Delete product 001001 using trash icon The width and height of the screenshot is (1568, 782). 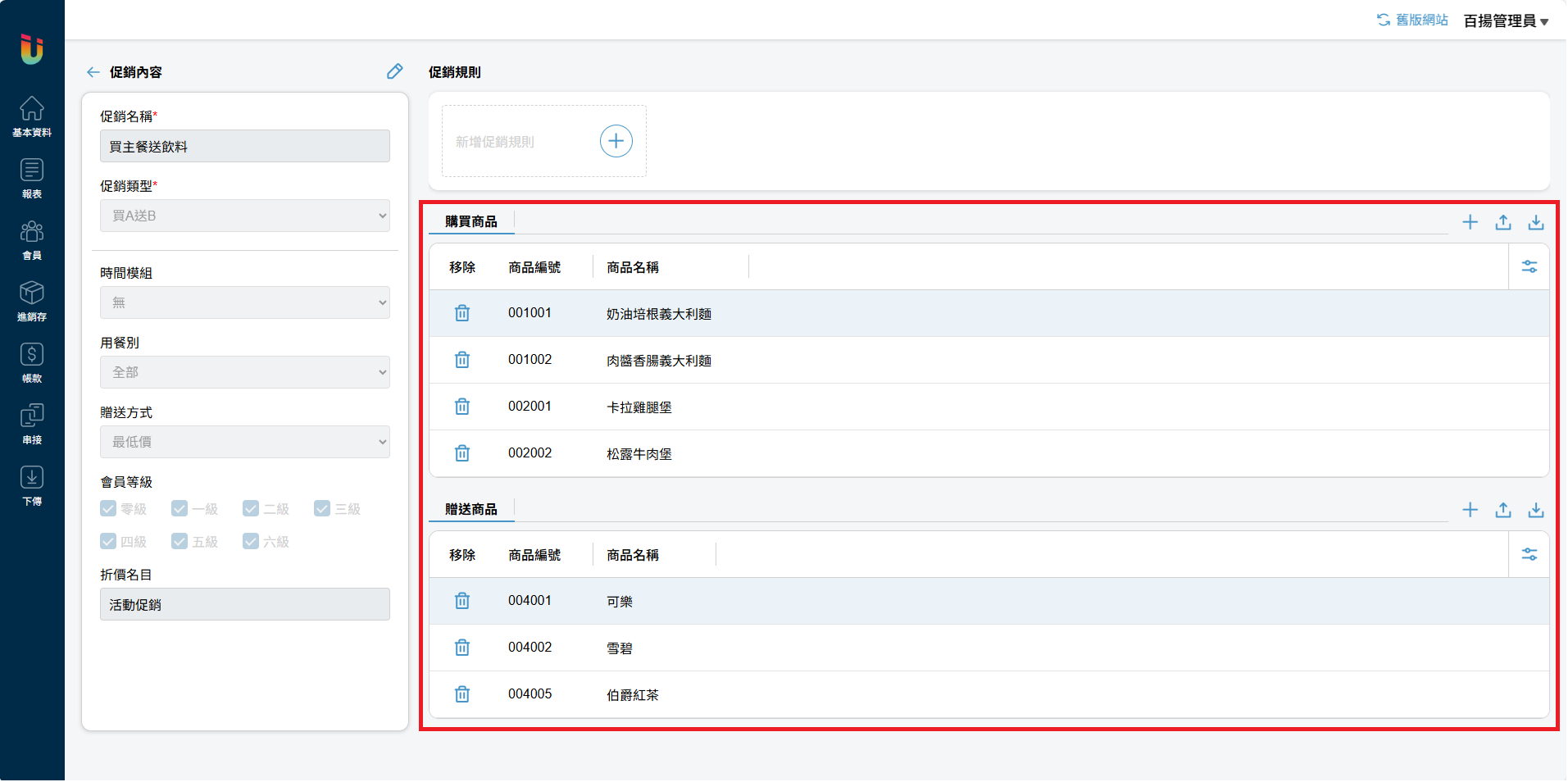pyautogui.click(x=462, y=313)
